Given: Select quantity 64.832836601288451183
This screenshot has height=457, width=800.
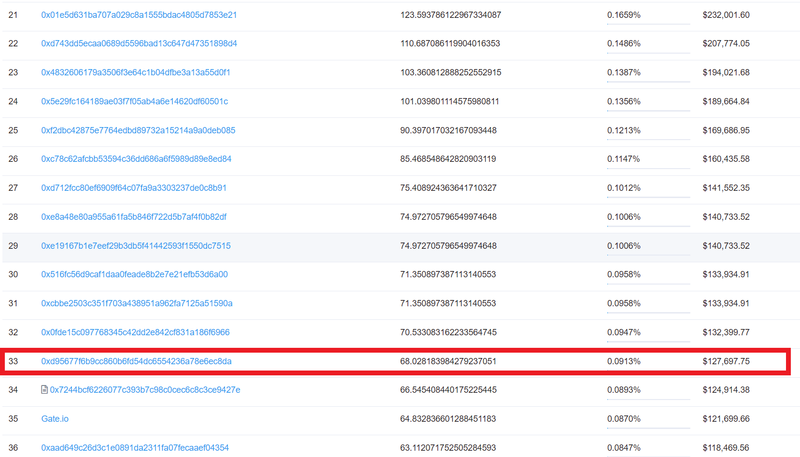Looking at the screenshot, I should (448, 419).
